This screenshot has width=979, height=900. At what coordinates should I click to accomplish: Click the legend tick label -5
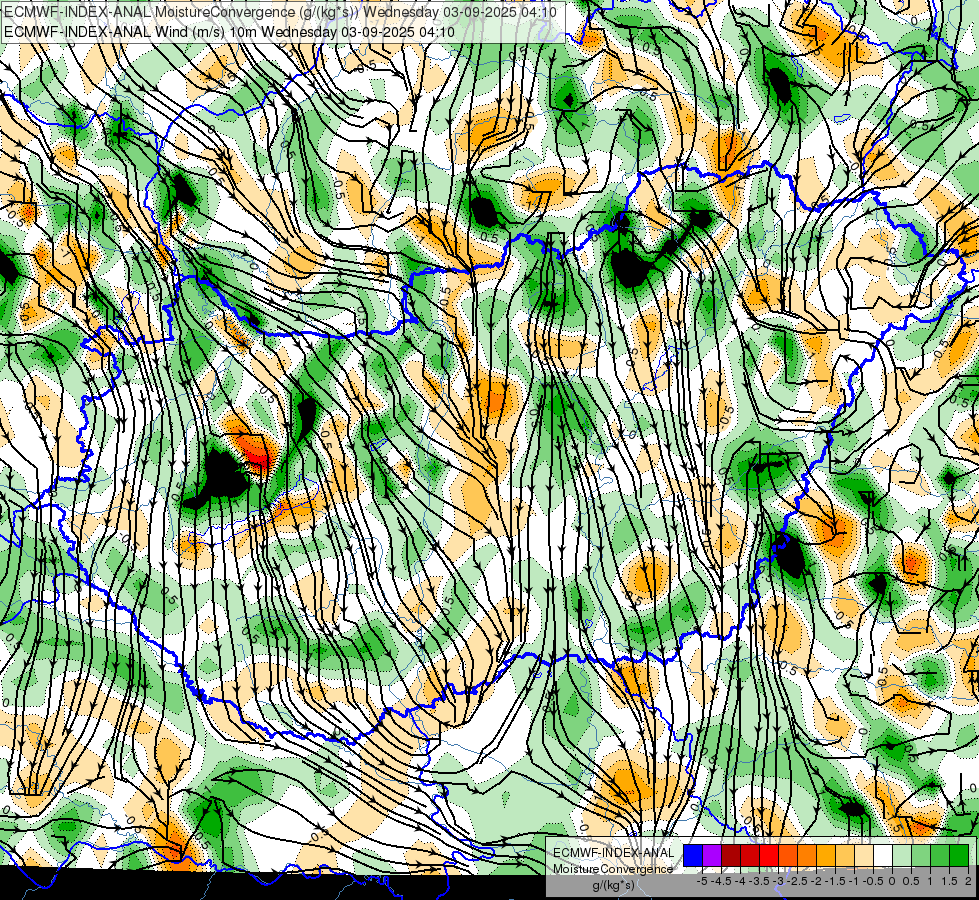click(x=702, y=881)
